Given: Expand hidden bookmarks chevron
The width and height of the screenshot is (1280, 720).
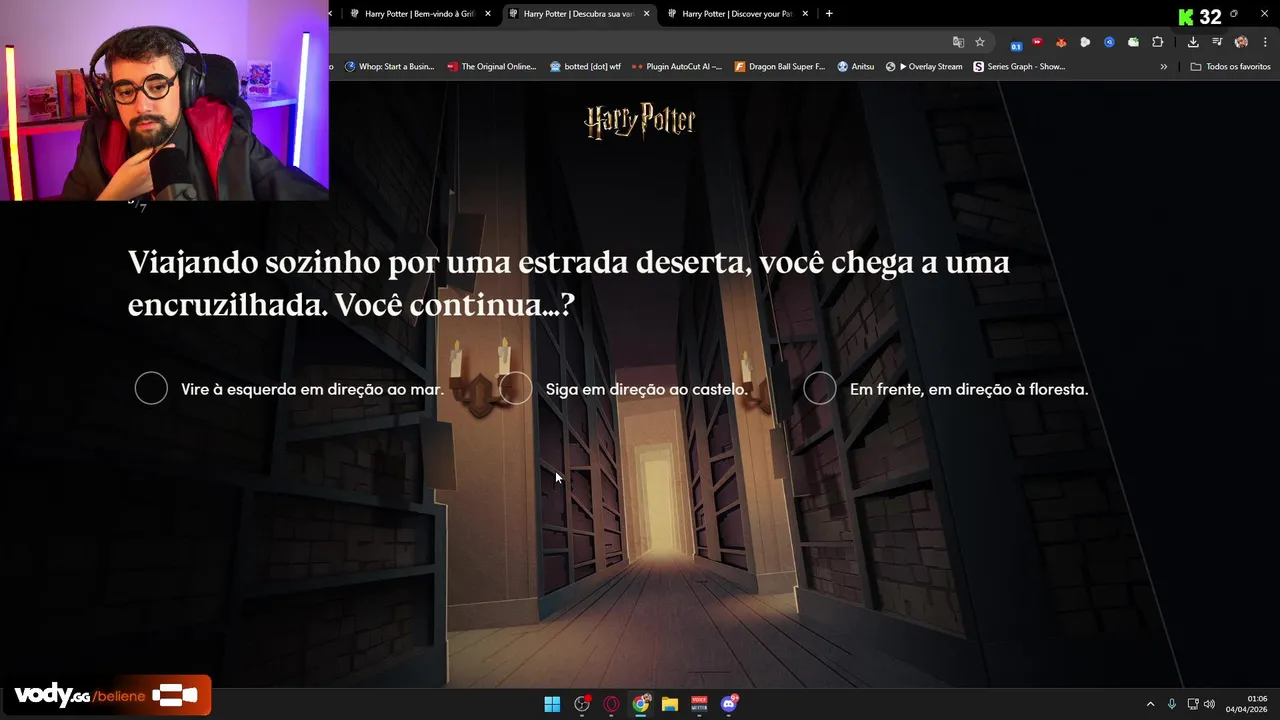Looking at the screenshot, I should coord(1163,67).
